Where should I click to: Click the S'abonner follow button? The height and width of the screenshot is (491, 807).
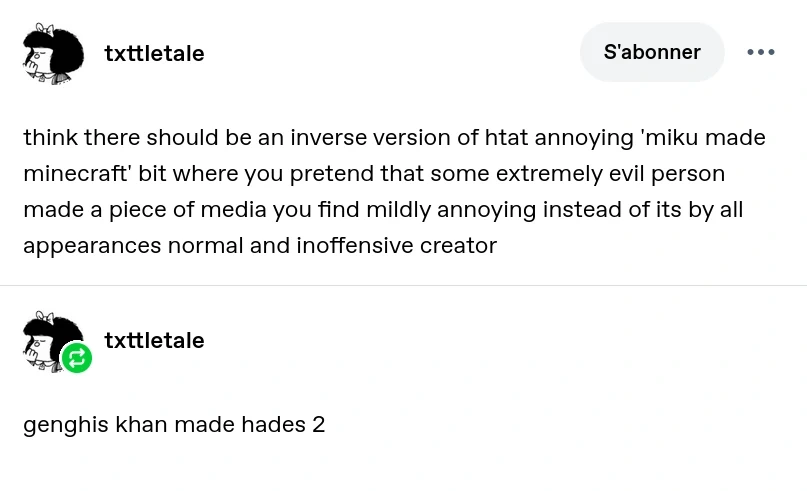[x=652, y=52]
